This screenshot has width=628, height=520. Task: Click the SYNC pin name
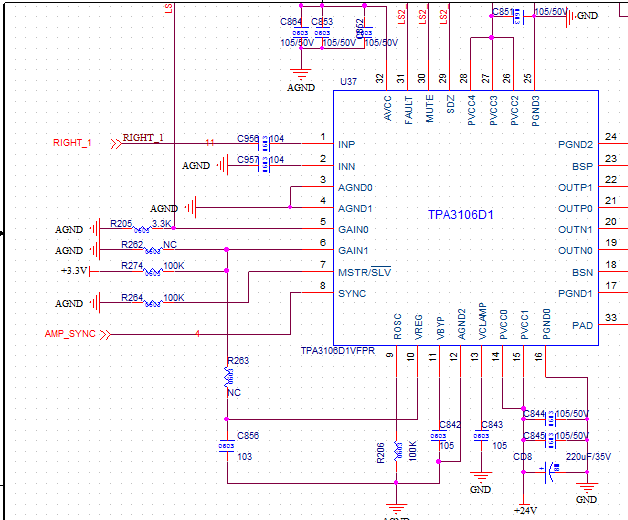pyautogui.click(x=352, y=293)
